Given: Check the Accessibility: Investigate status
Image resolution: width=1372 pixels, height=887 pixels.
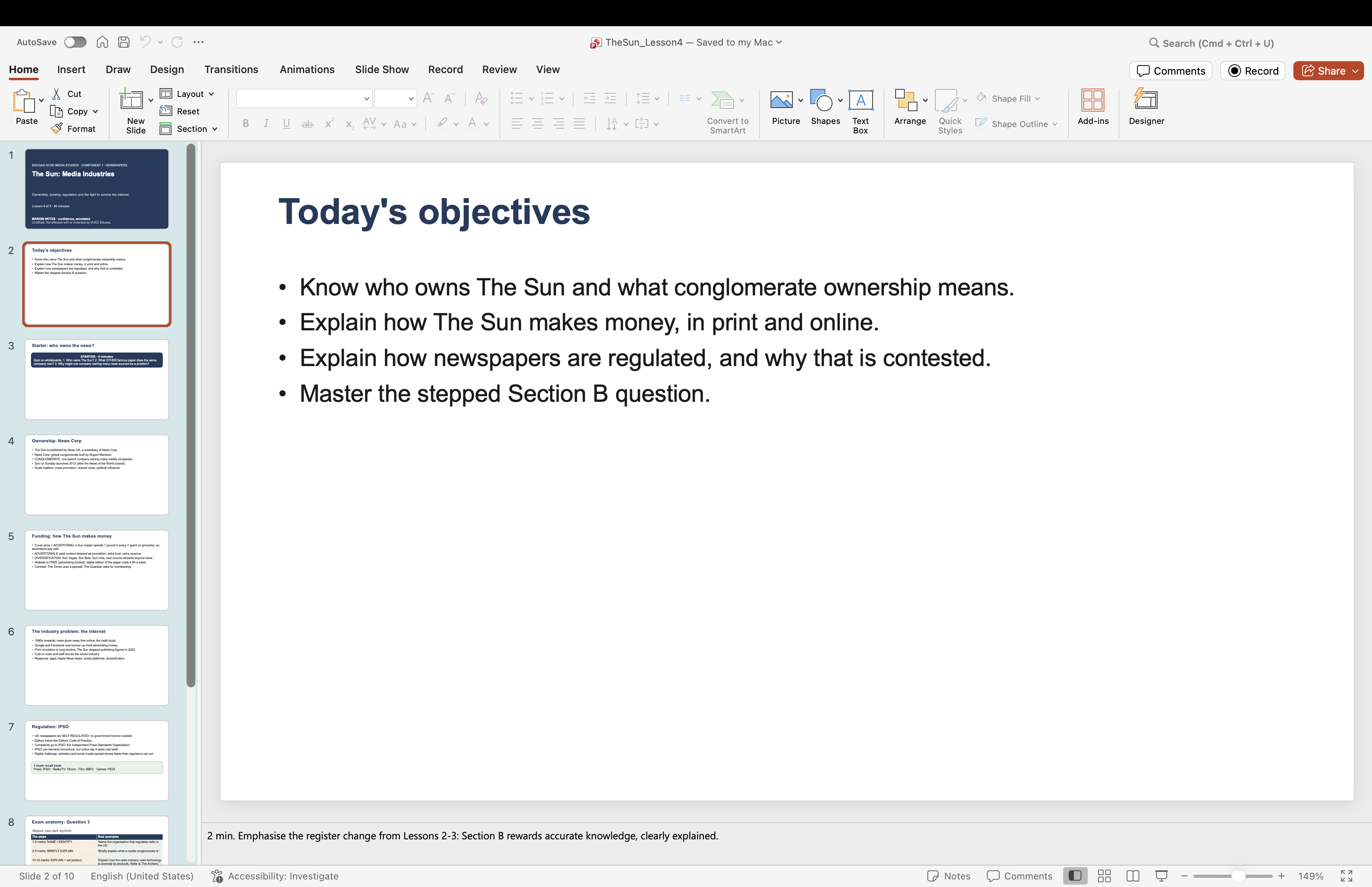Looking at the screenshot, I should point(275,876).
